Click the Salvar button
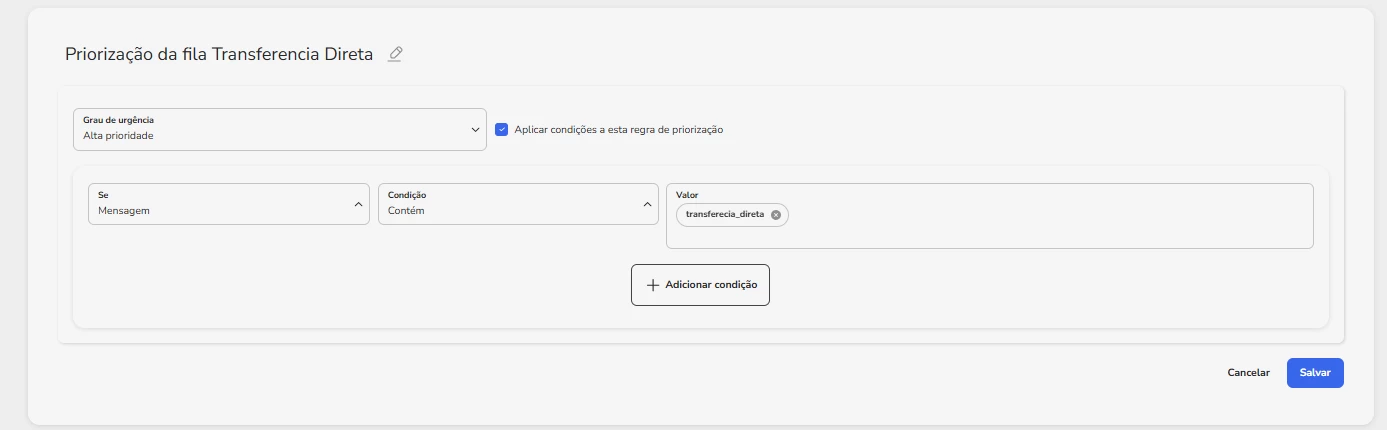The image size is (1387, 430). coord(1315,372)
